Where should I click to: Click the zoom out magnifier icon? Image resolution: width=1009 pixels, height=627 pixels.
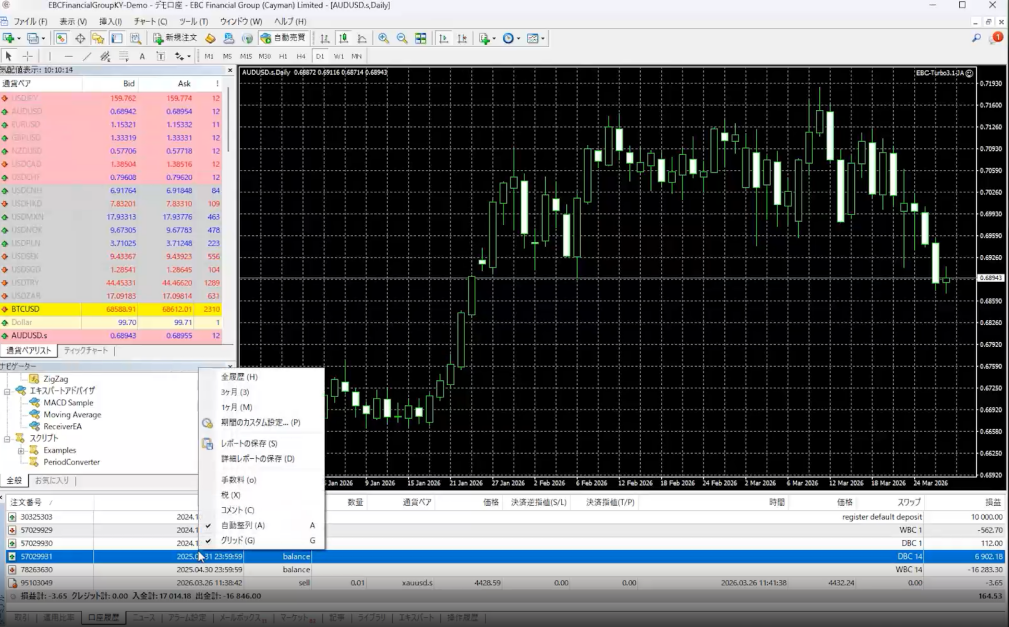(x=402, y=39)
